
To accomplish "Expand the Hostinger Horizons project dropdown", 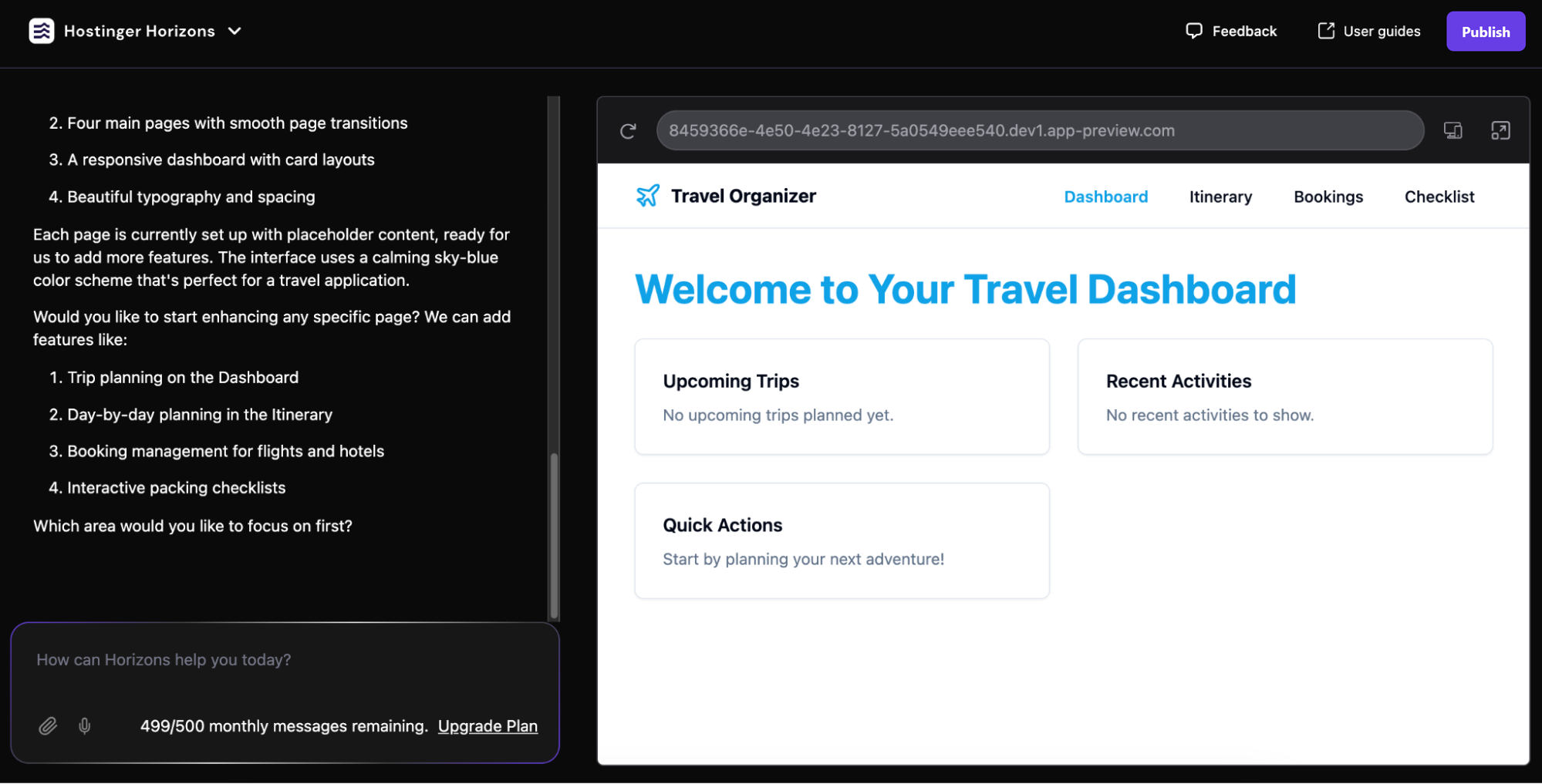I will tap(235, 31).
